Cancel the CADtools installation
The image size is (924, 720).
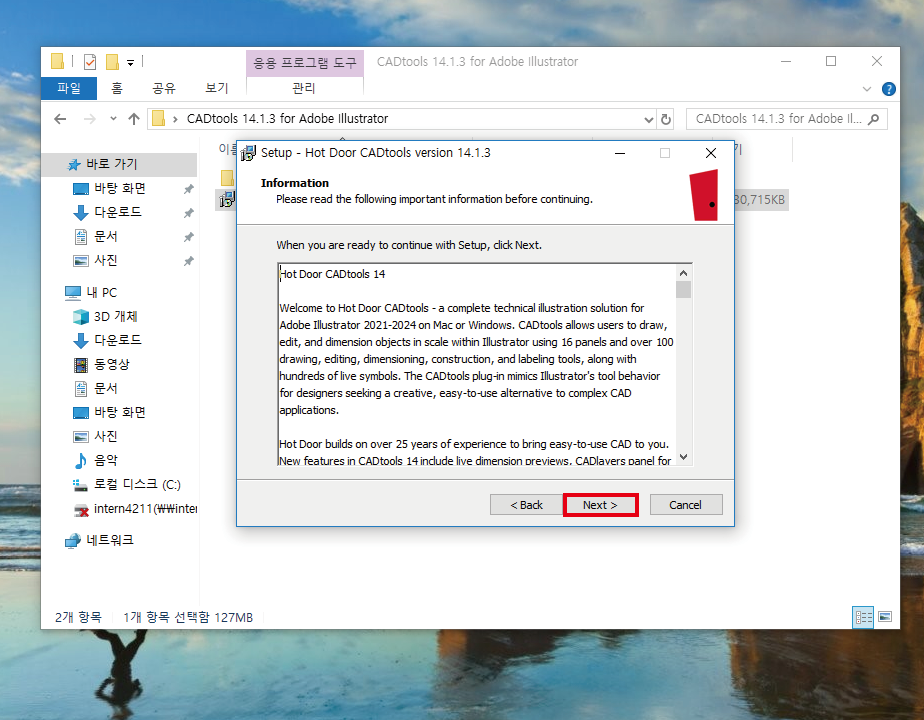(685, 505)
